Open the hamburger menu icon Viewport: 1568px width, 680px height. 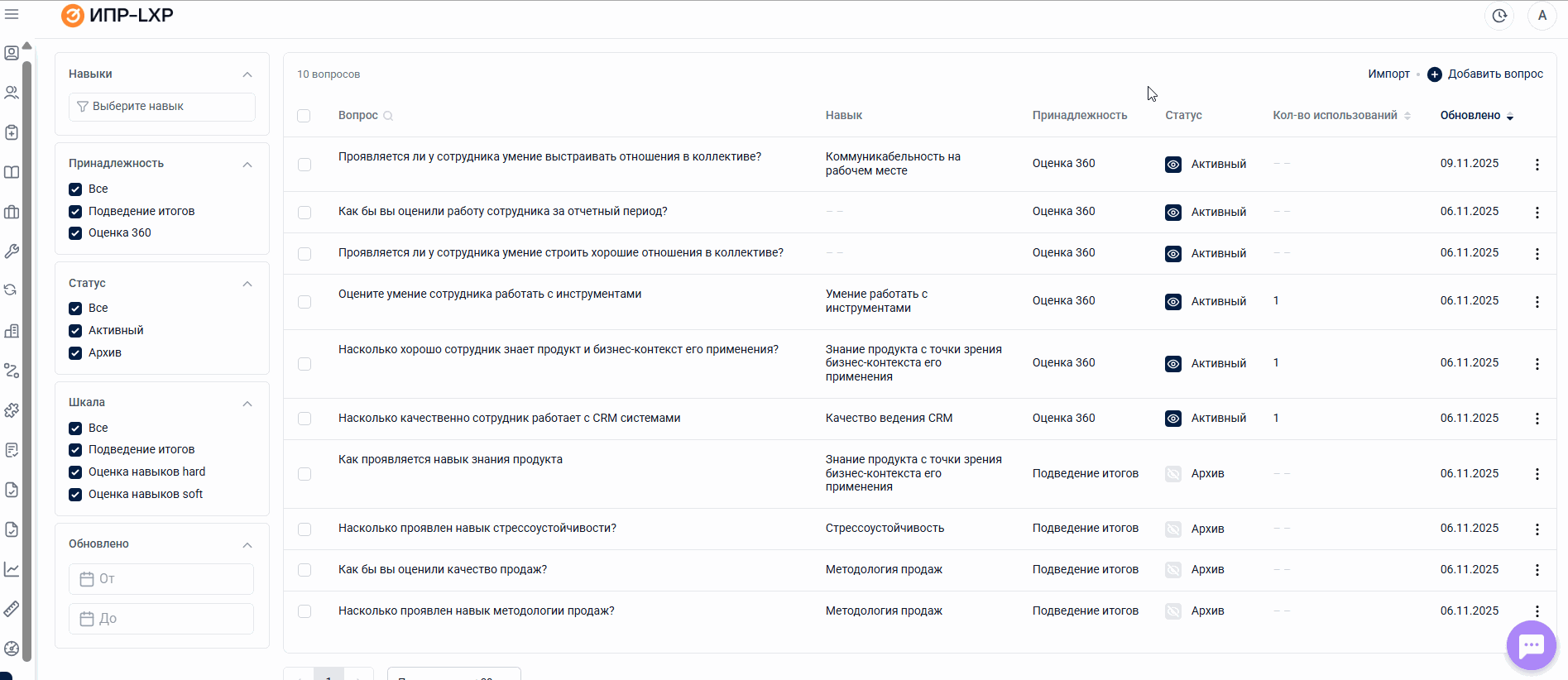tap(12, 14)
